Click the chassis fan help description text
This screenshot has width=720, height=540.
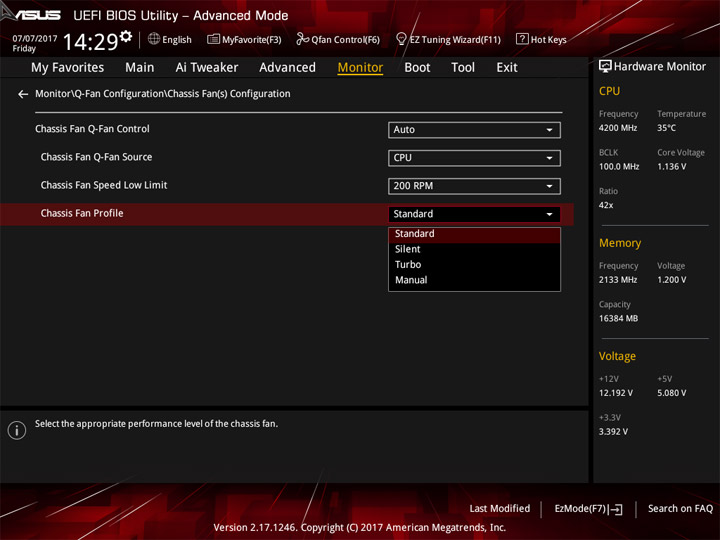[156, 423]
